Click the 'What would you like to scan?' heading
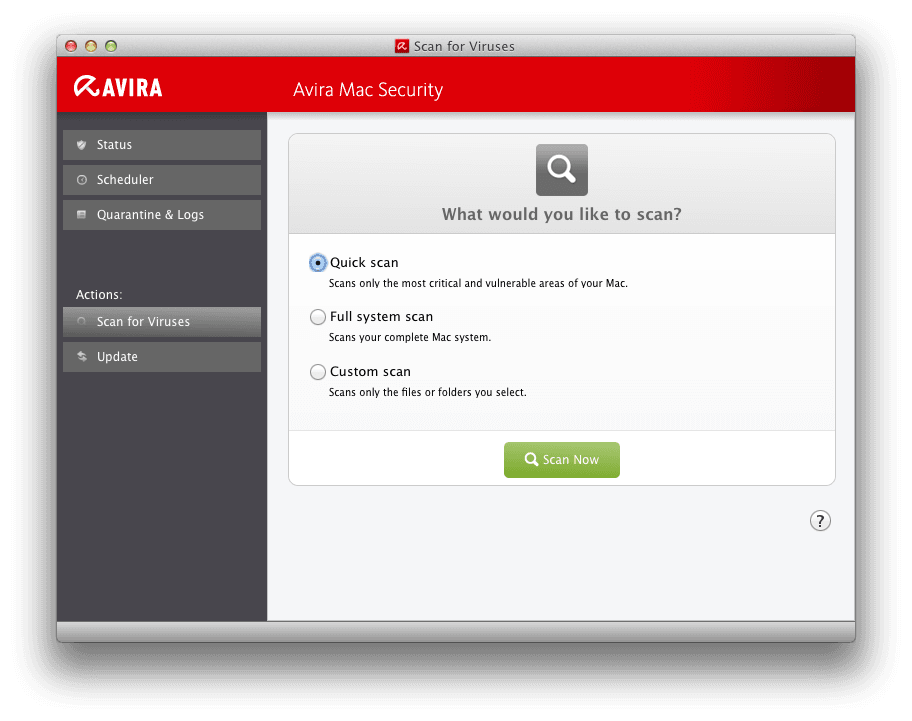This screenshot has width=912, height=721. (561, 214)
